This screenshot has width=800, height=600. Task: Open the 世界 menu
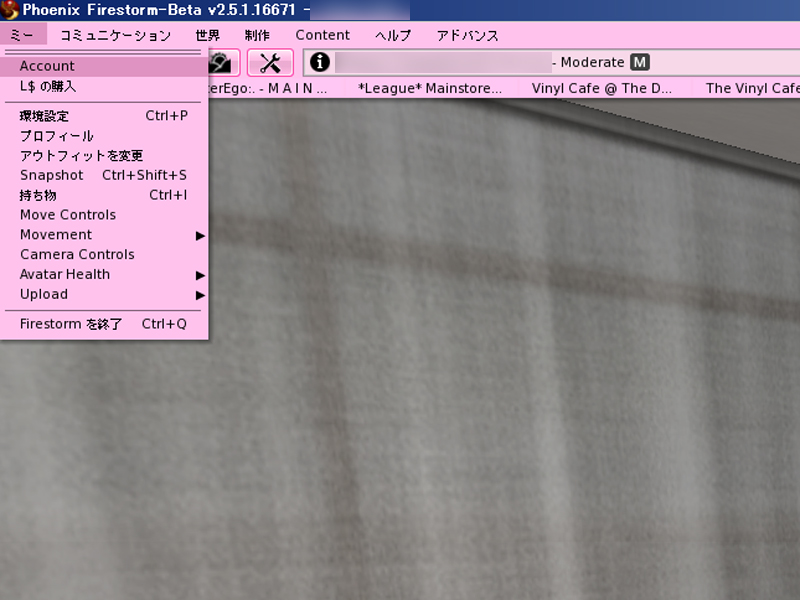click(208, 35)
